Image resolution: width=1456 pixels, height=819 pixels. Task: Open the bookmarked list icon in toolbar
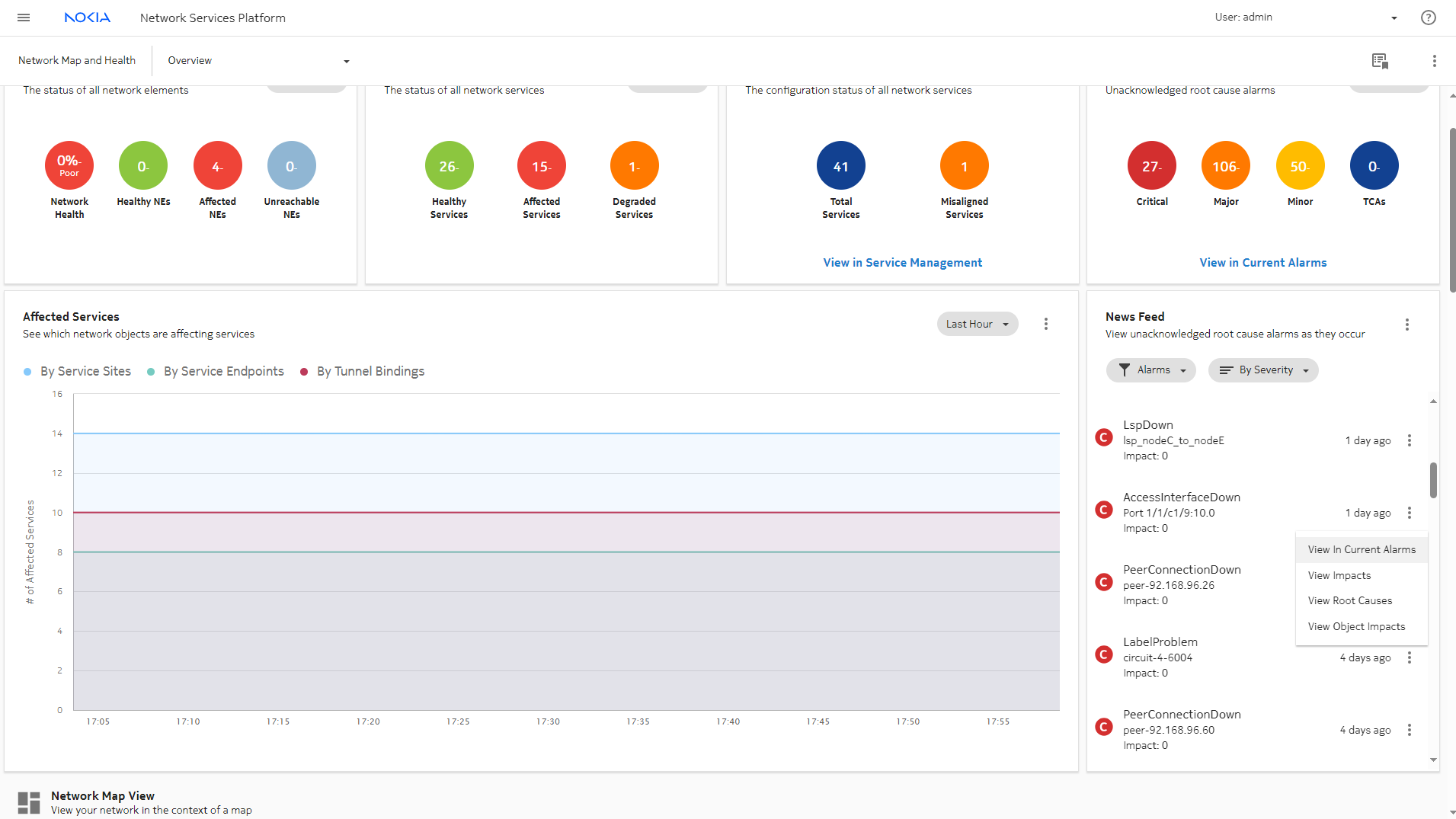pos(1380,61)
